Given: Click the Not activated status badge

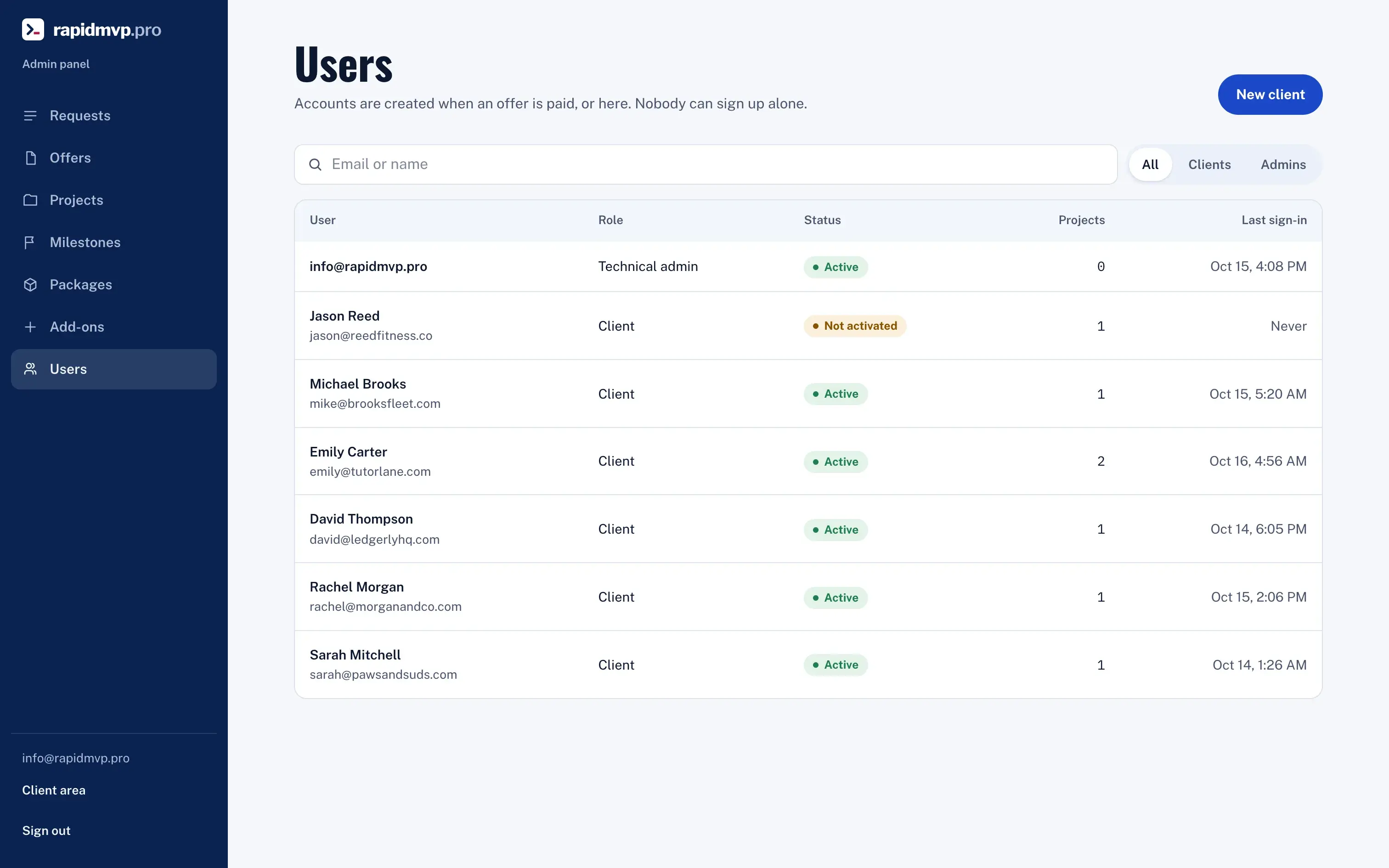Looking at the screenshot, I should click(855, 326).
